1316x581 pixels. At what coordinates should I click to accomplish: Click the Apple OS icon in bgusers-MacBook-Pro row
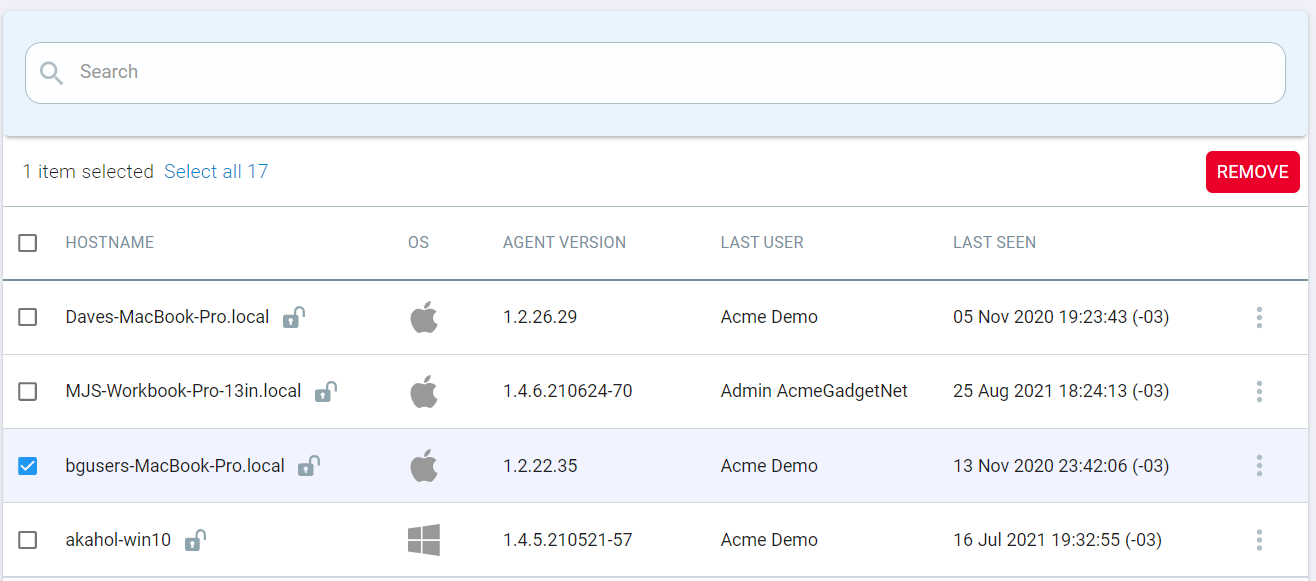tap(424, 466)
